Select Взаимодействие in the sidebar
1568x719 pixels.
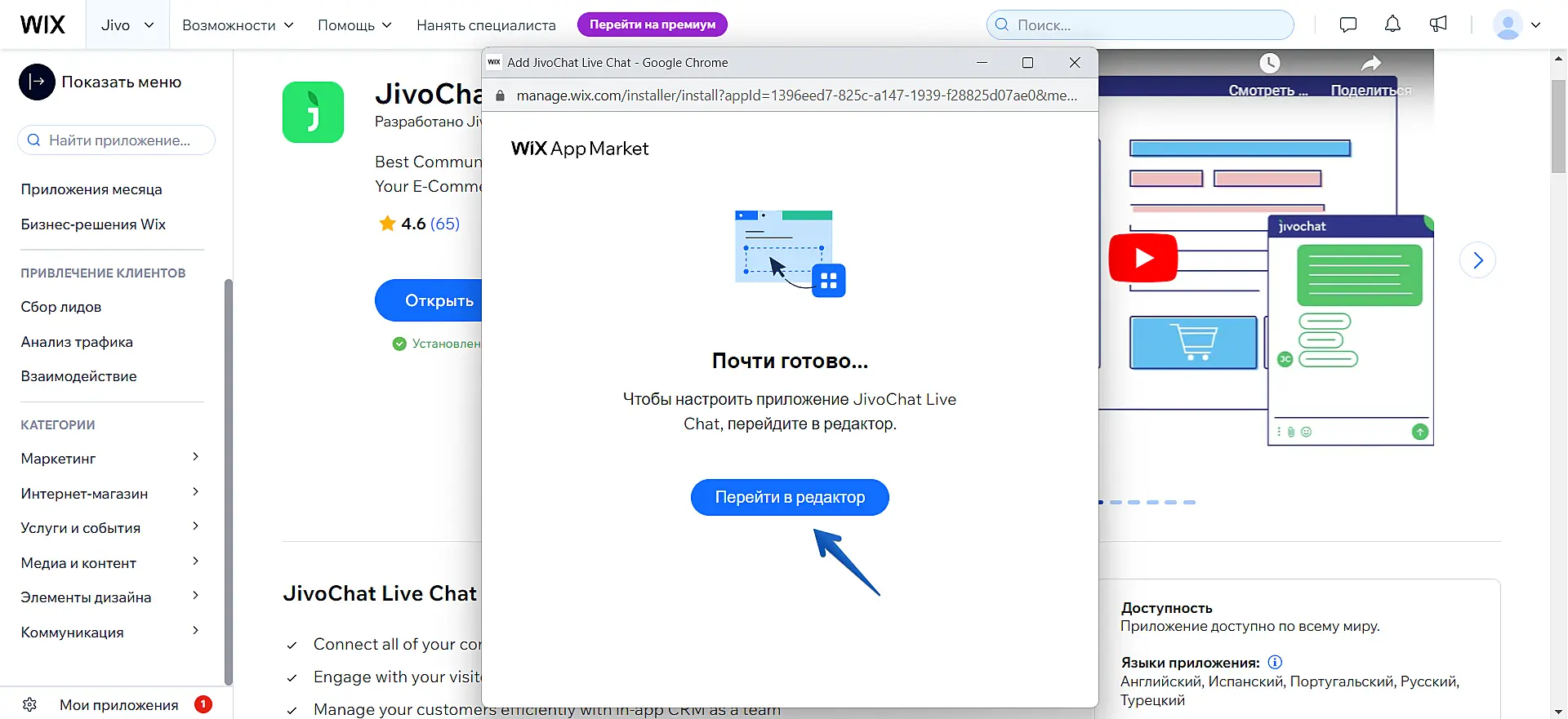point(78,376)
